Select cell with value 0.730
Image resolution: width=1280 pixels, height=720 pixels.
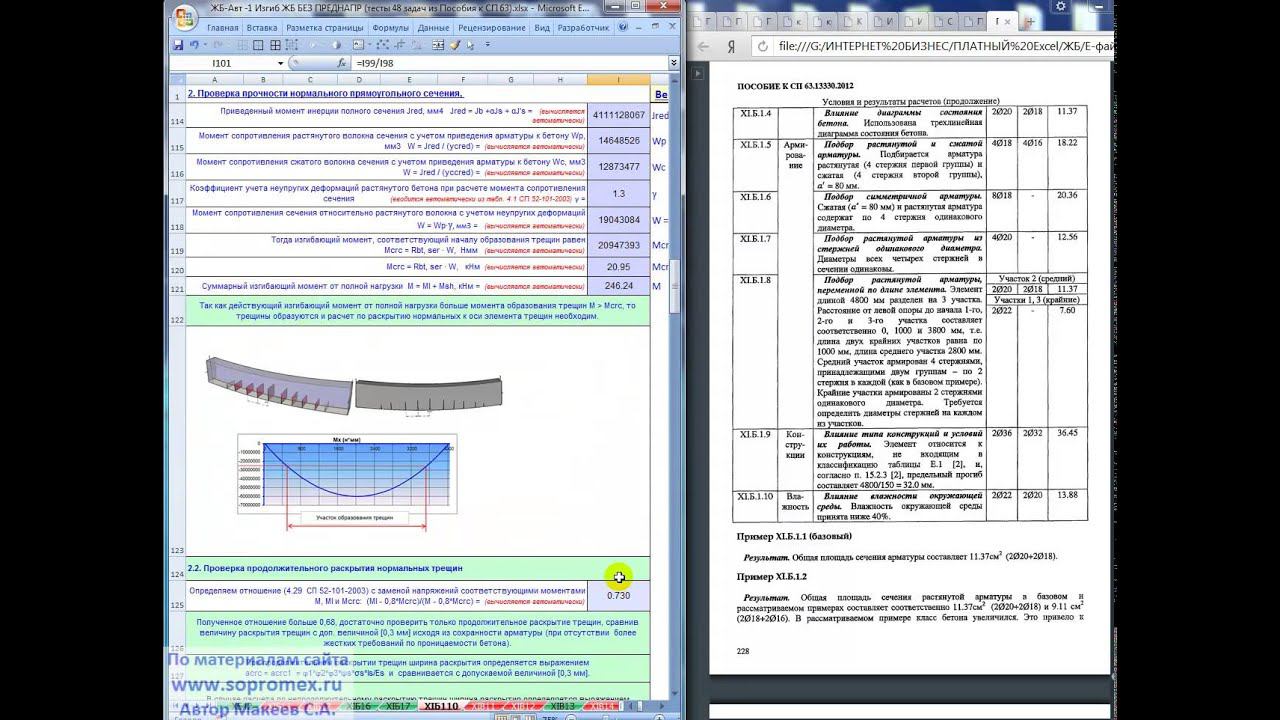point(618,595)
